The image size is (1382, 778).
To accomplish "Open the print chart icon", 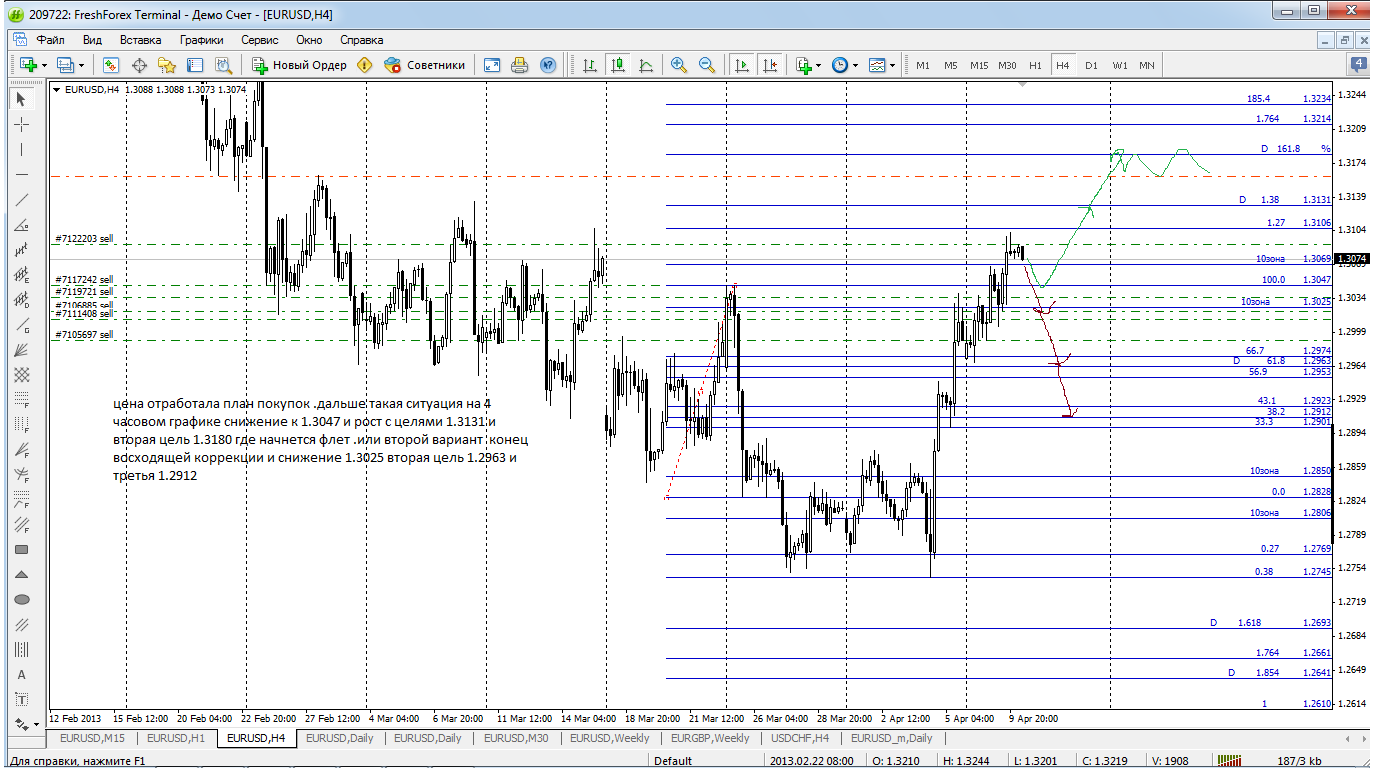I will pos(519,65).
